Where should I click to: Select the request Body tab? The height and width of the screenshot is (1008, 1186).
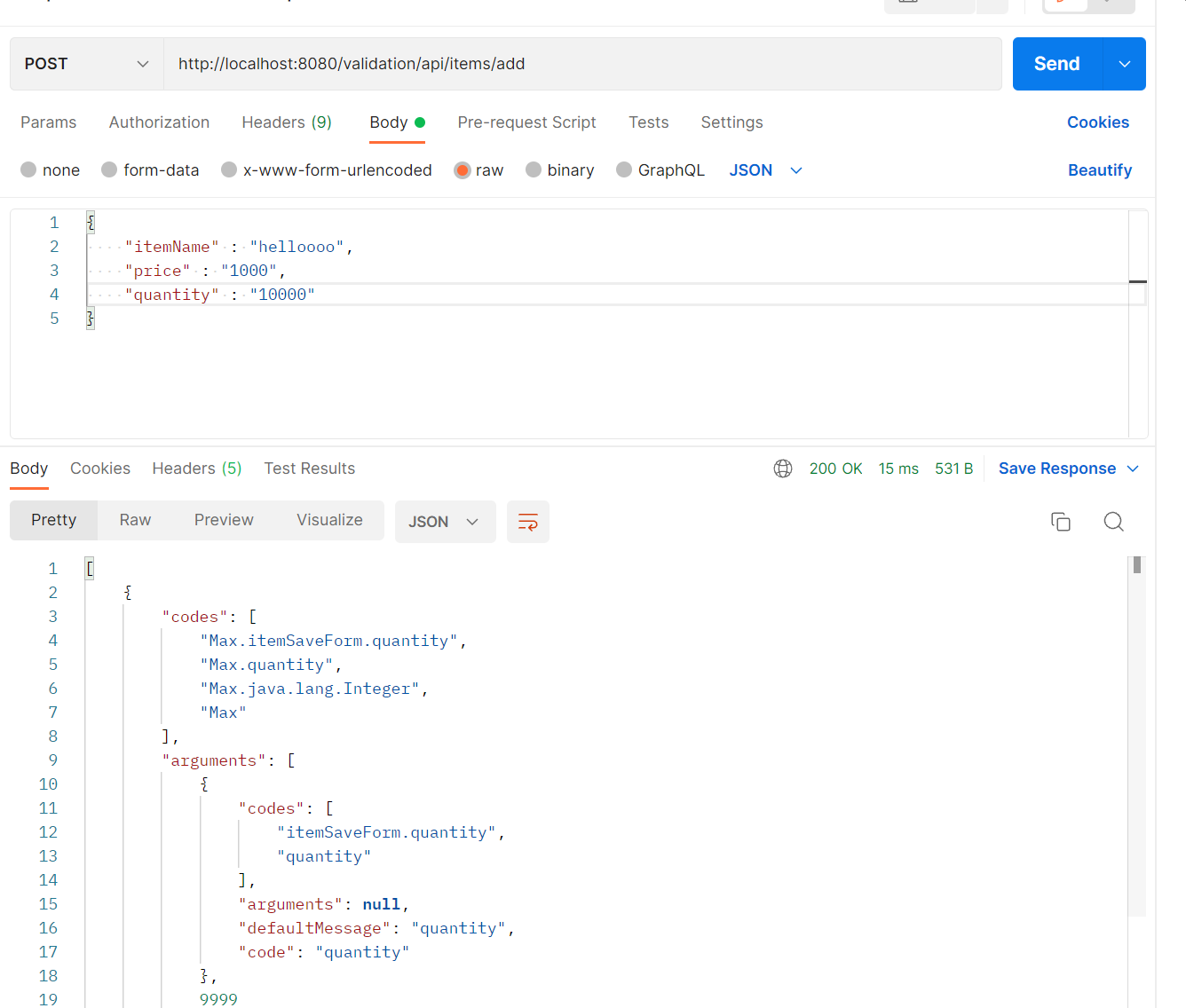[397, 122]
